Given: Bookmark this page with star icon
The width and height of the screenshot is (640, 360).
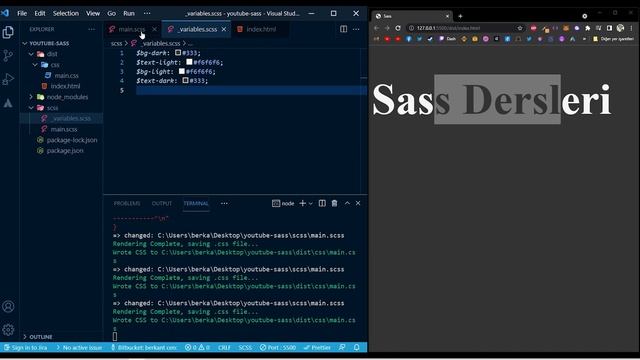Looking at the screenshot, I should tap(520, 28).
